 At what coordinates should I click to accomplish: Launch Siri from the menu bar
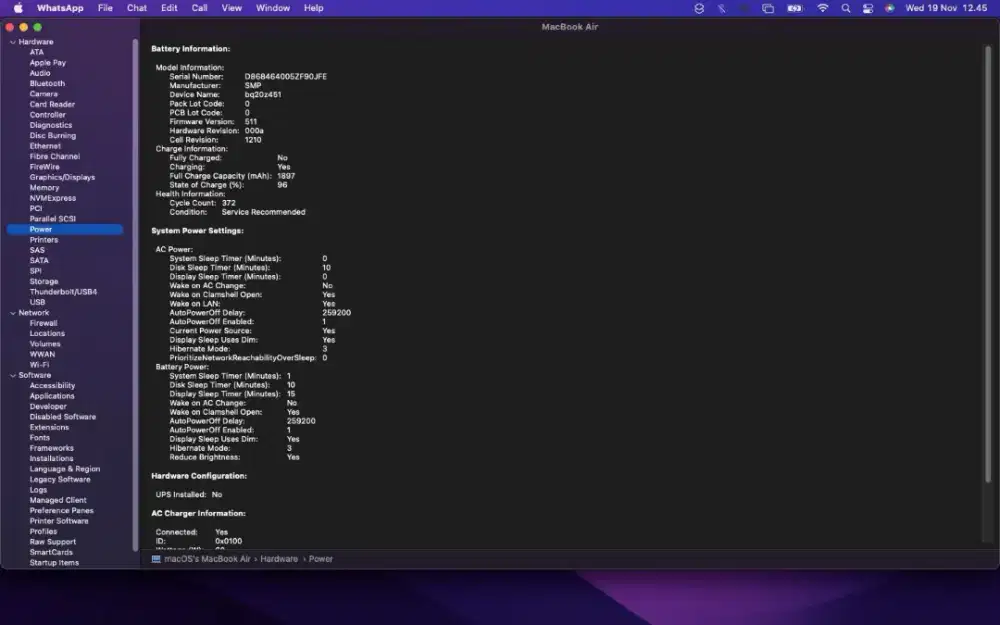click(x=889, y=8)
